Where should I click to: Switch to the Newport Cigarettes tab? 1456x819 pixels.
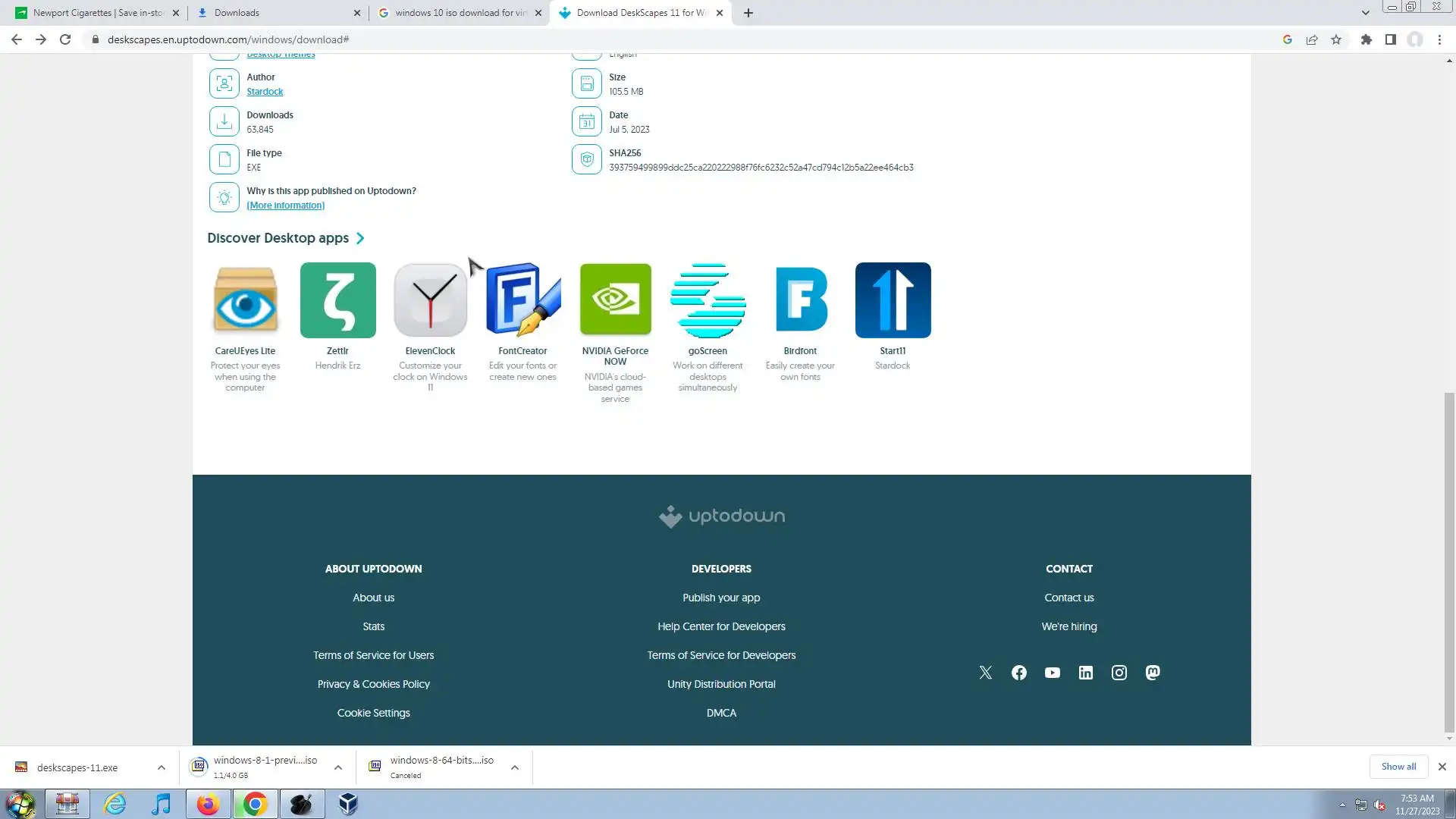(x=97, y=13)
